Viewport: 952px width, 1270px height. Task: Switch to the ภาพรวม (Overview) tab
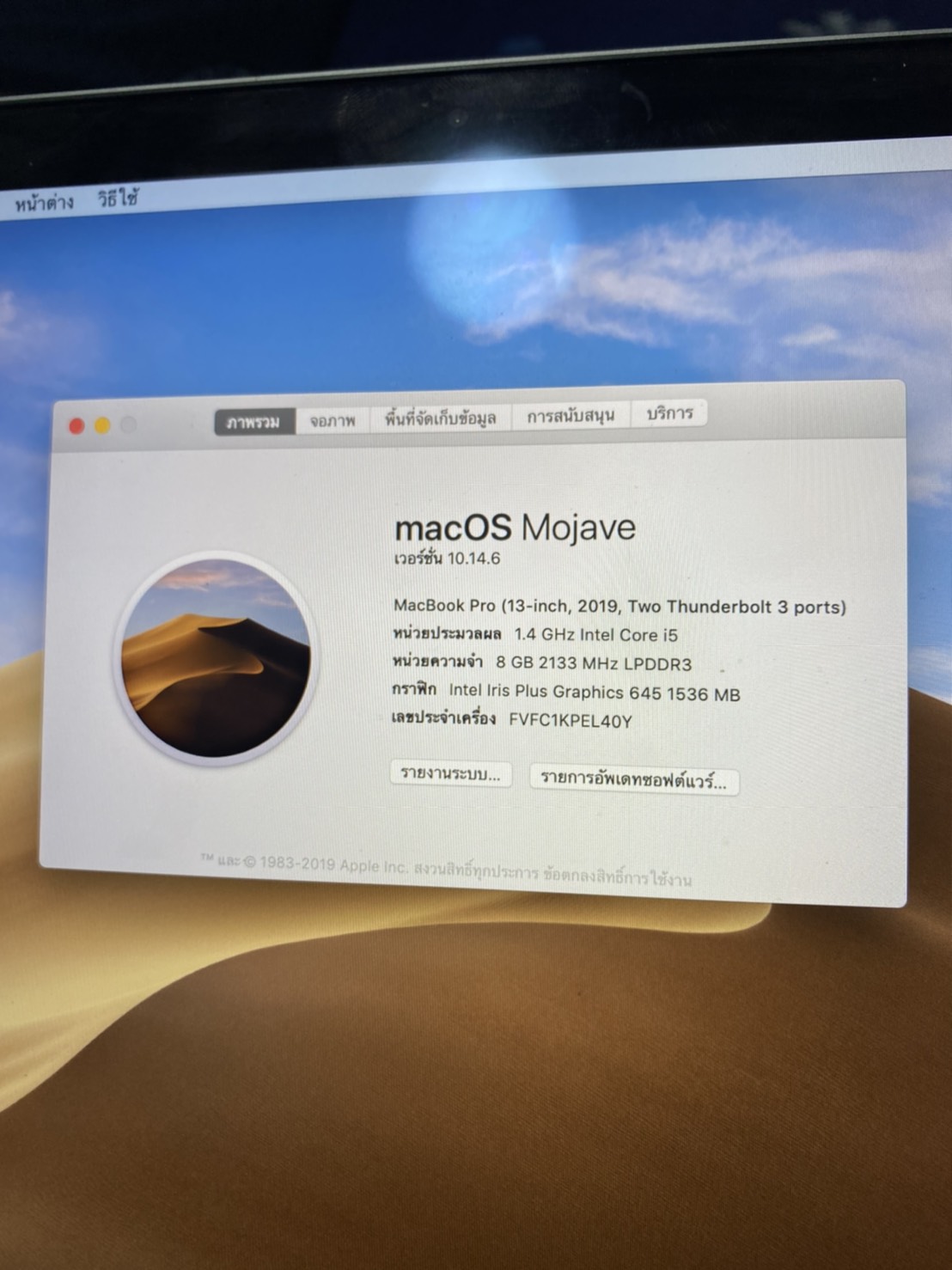point(253,422)
